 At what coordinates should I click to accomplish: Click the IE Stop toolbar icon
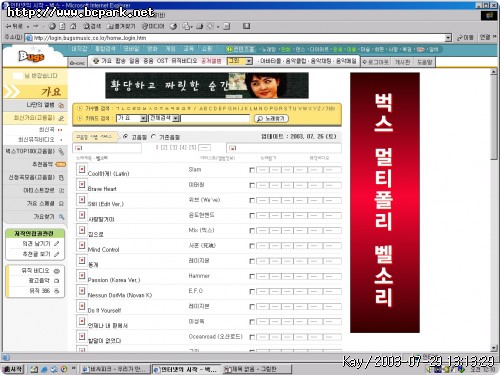[x=52, y=26]
